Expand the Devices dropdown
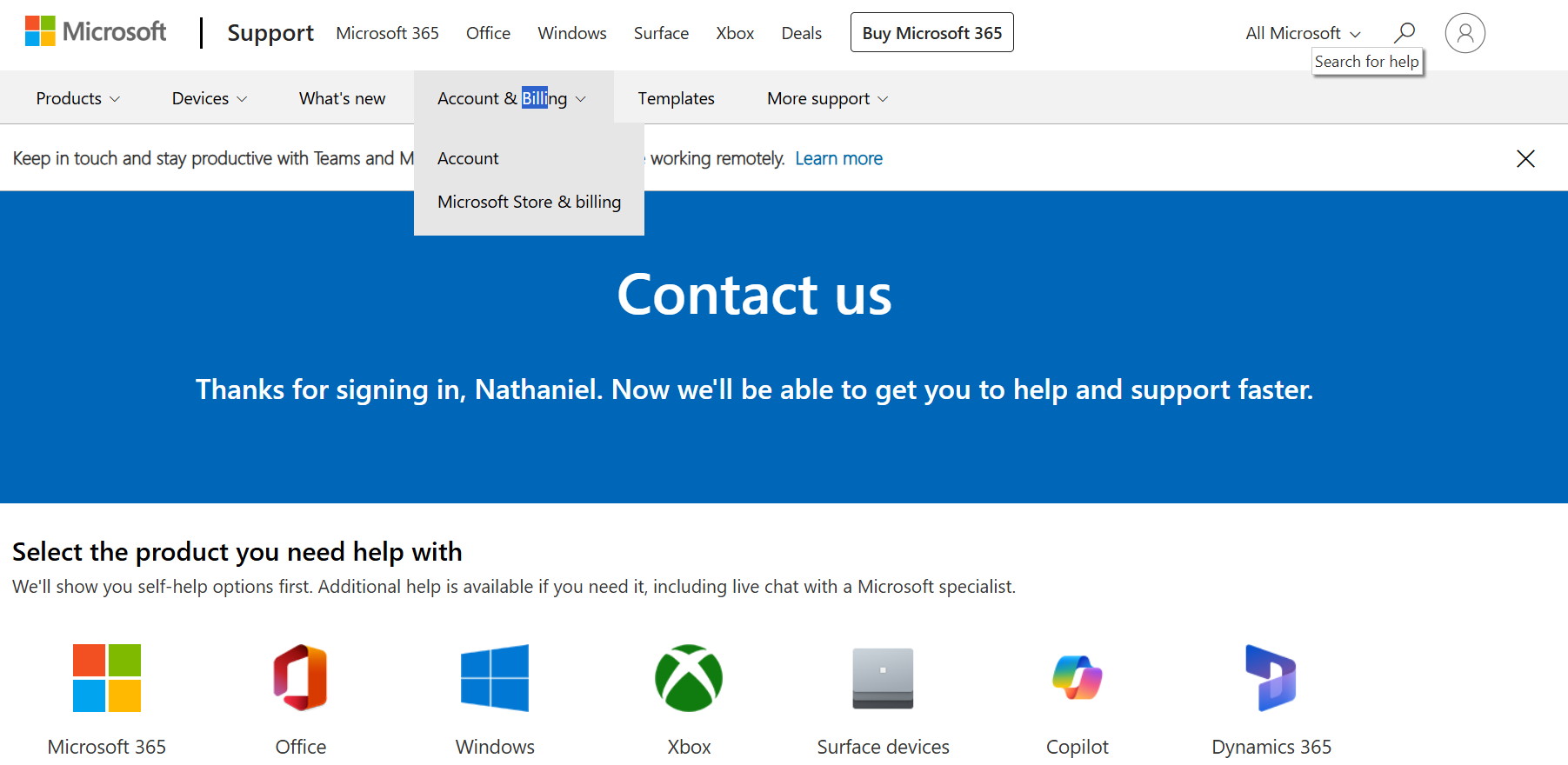 pos(210,98)
